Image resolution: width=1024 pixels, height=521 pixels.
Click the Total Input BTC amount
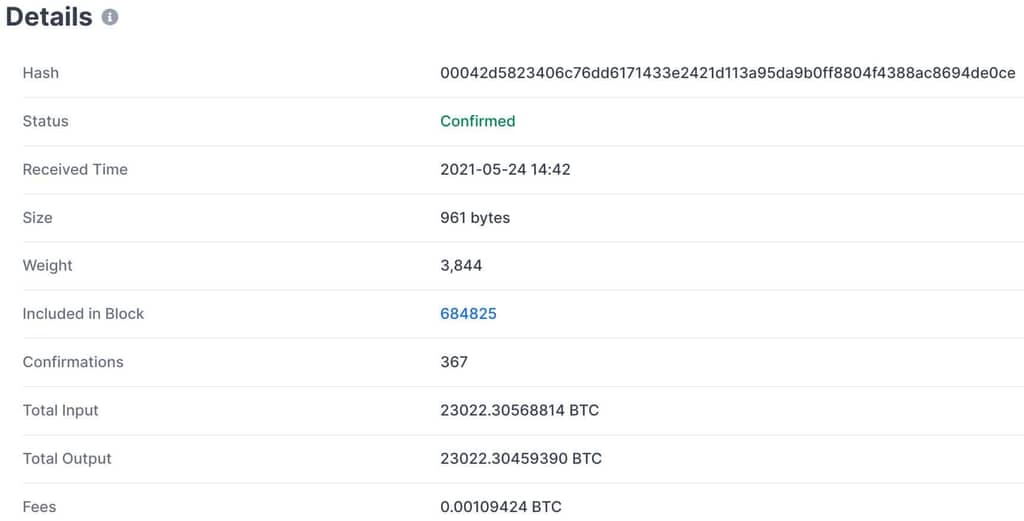pos(519,411)
